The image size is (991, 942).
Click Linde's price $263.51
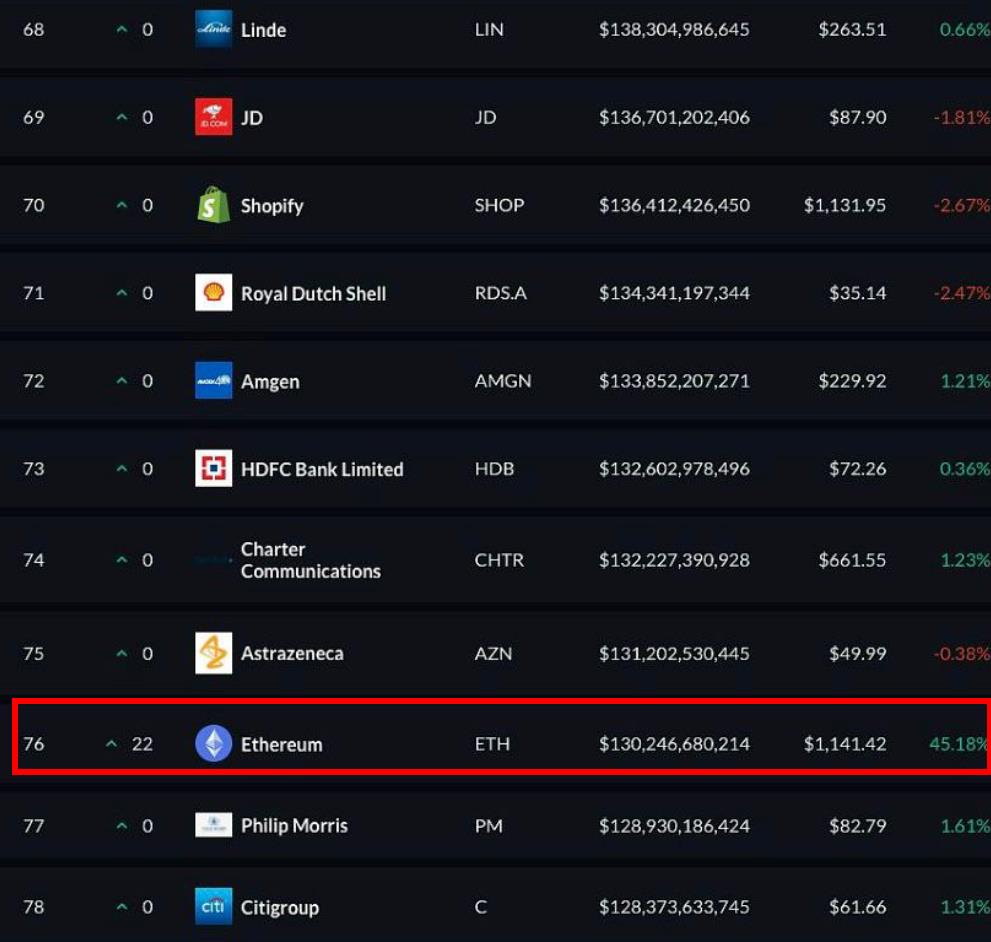853,29
